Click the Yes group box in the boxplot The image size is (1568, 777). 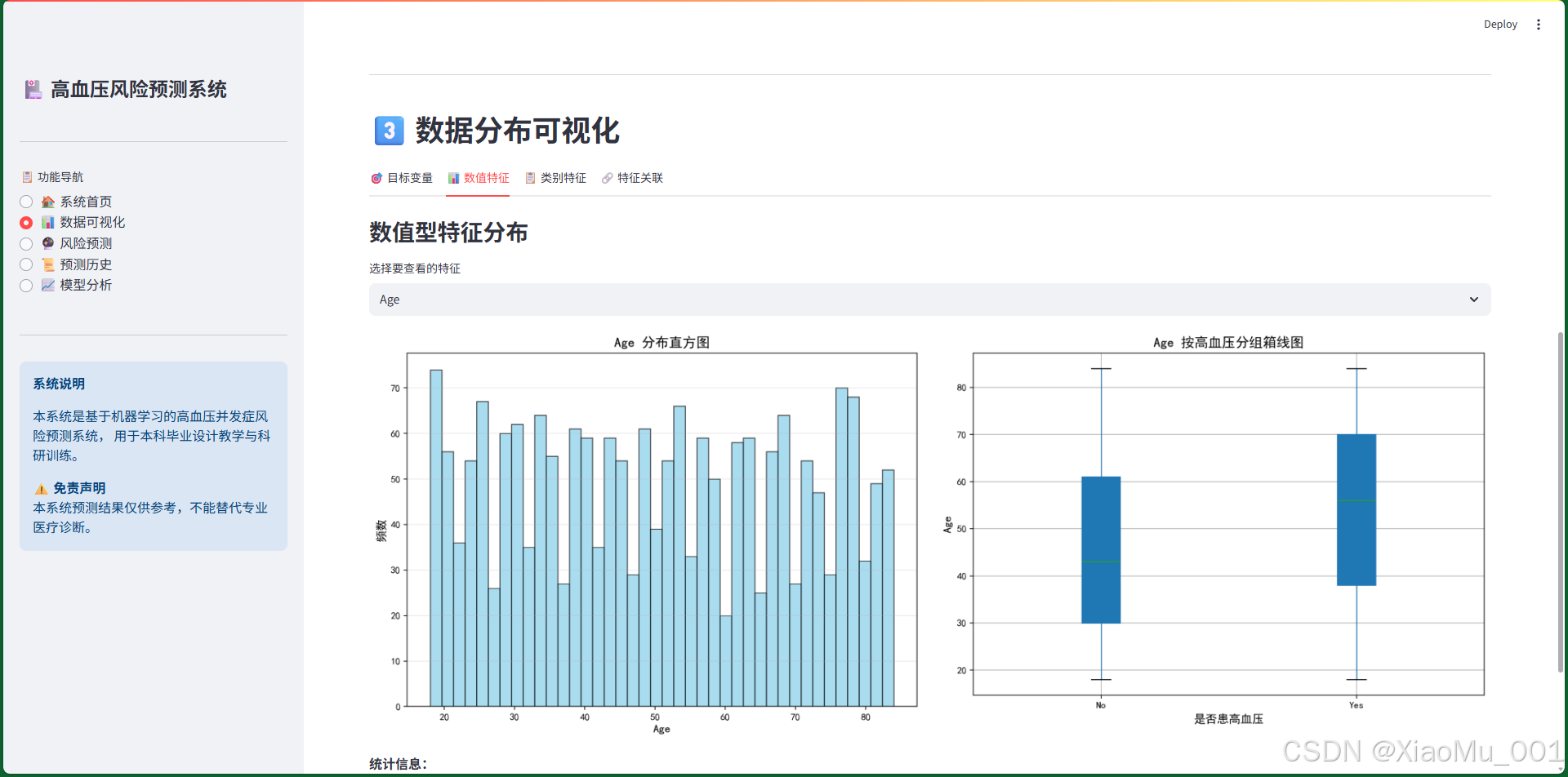click(1356, 510)
